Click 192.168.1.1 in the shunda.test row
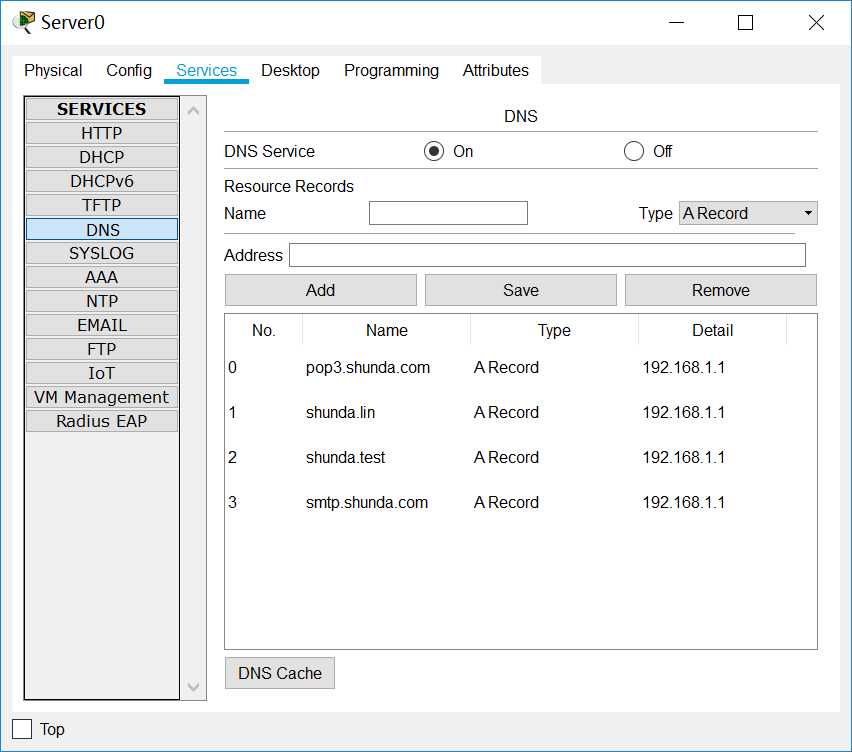The height and width of the screenshot is (752, 852). pyautogui.click(x=684, y=458)
